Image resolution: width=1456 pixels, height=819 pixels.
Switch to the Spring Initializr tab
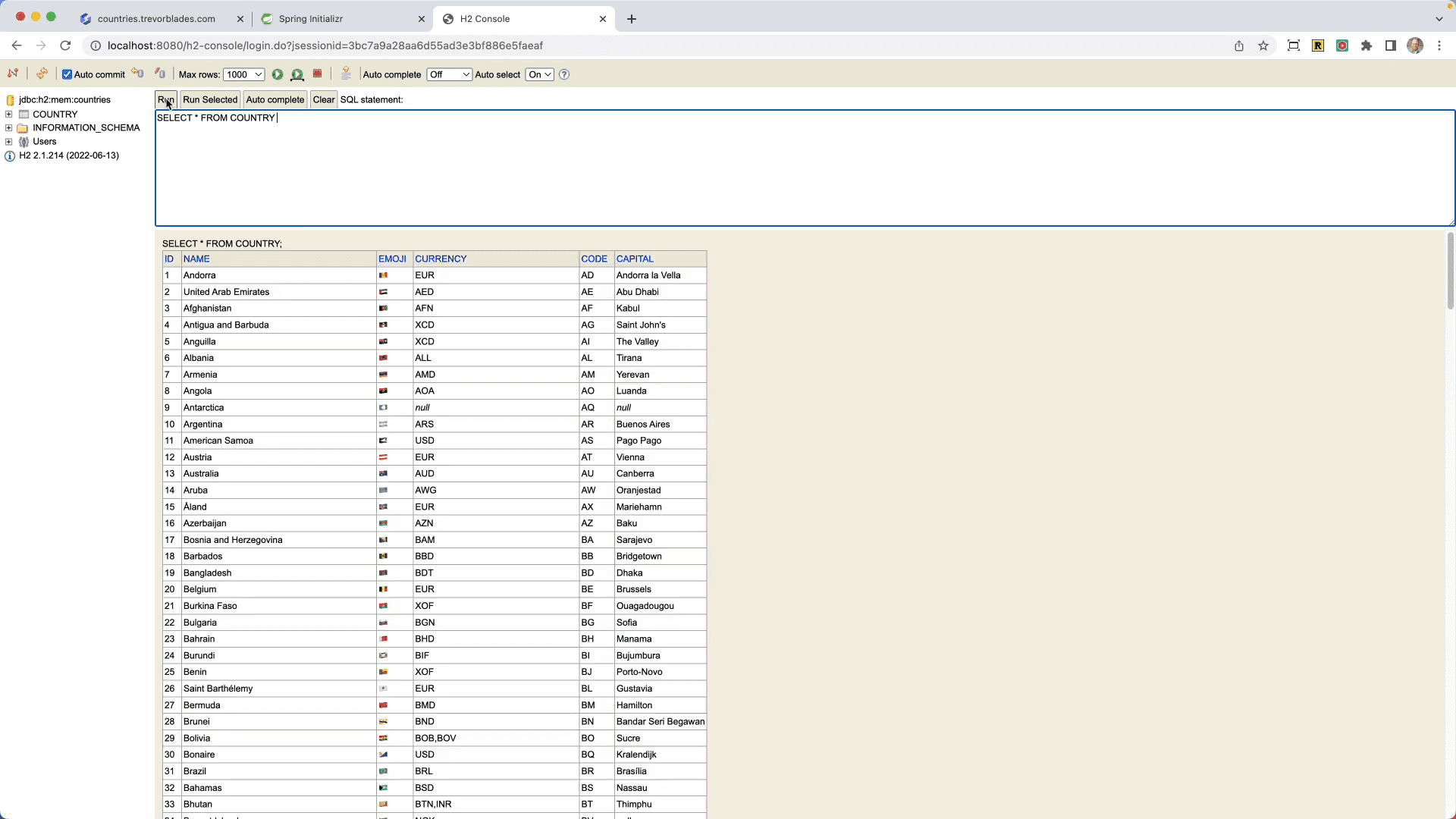click(311, 19)
